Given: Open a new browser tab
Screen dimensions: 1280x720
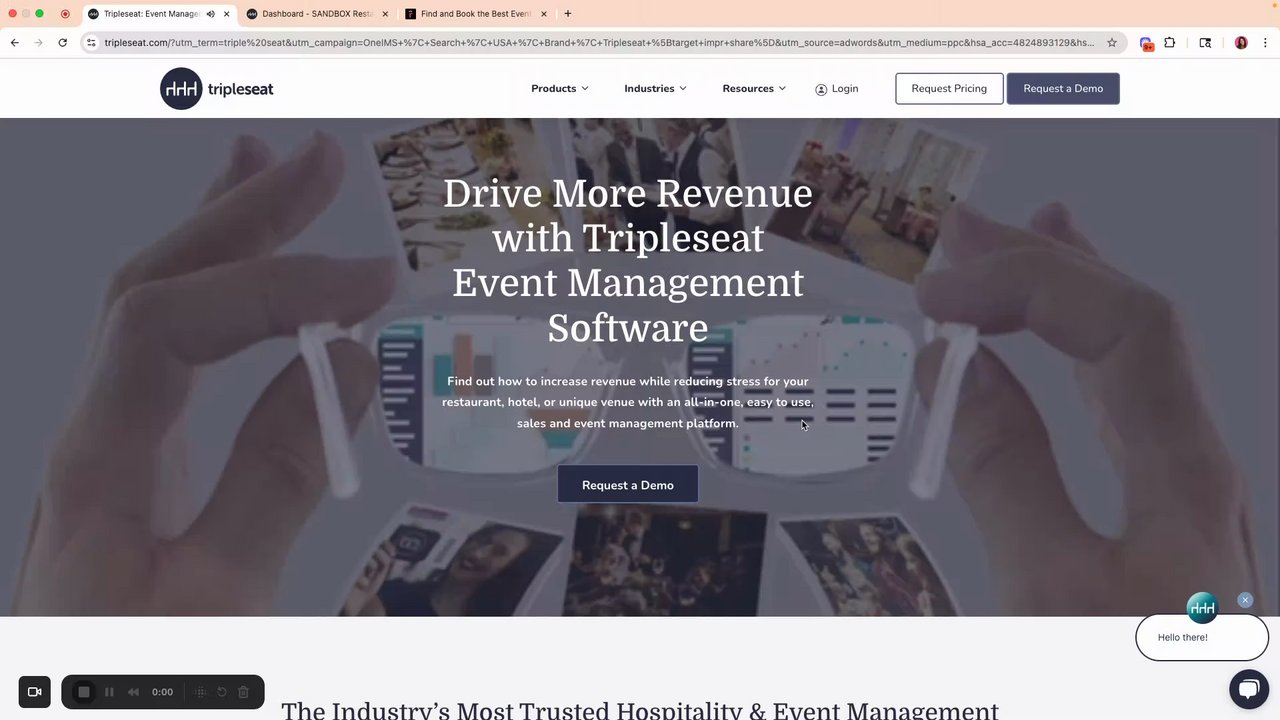Looking at the screenshot, I should point(568,14).
